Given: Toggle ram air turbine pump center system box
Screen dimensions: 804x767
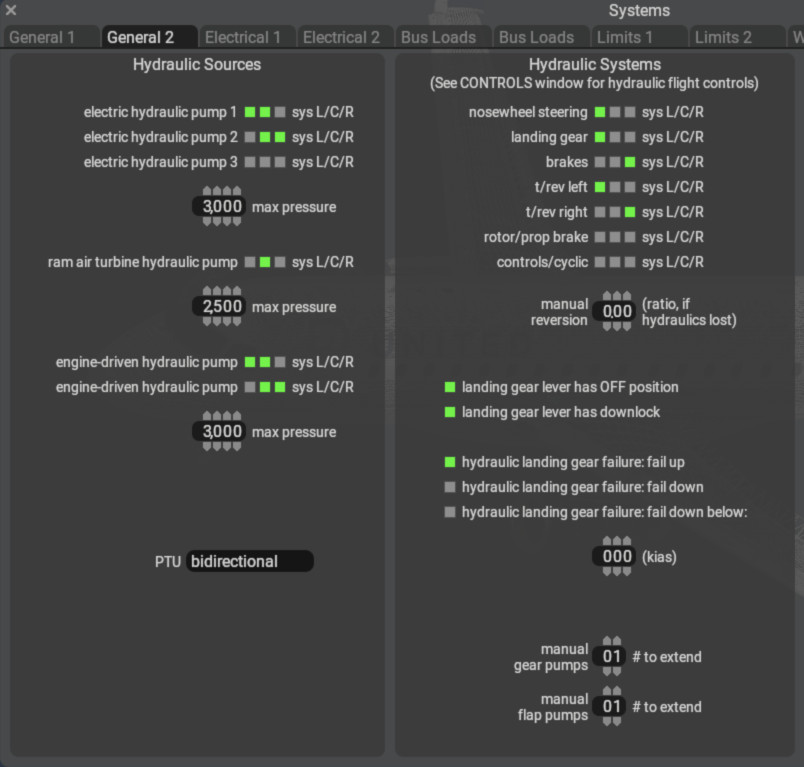Looking at the screenshot, I should click(x=265, y=262).
